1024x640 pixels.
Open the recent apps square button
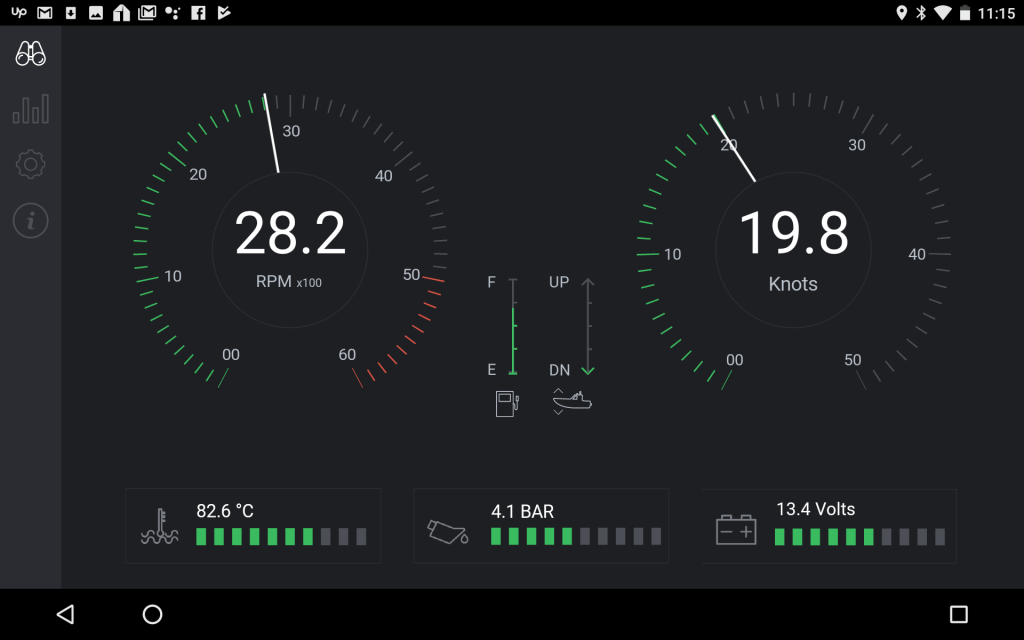(958, 614)
